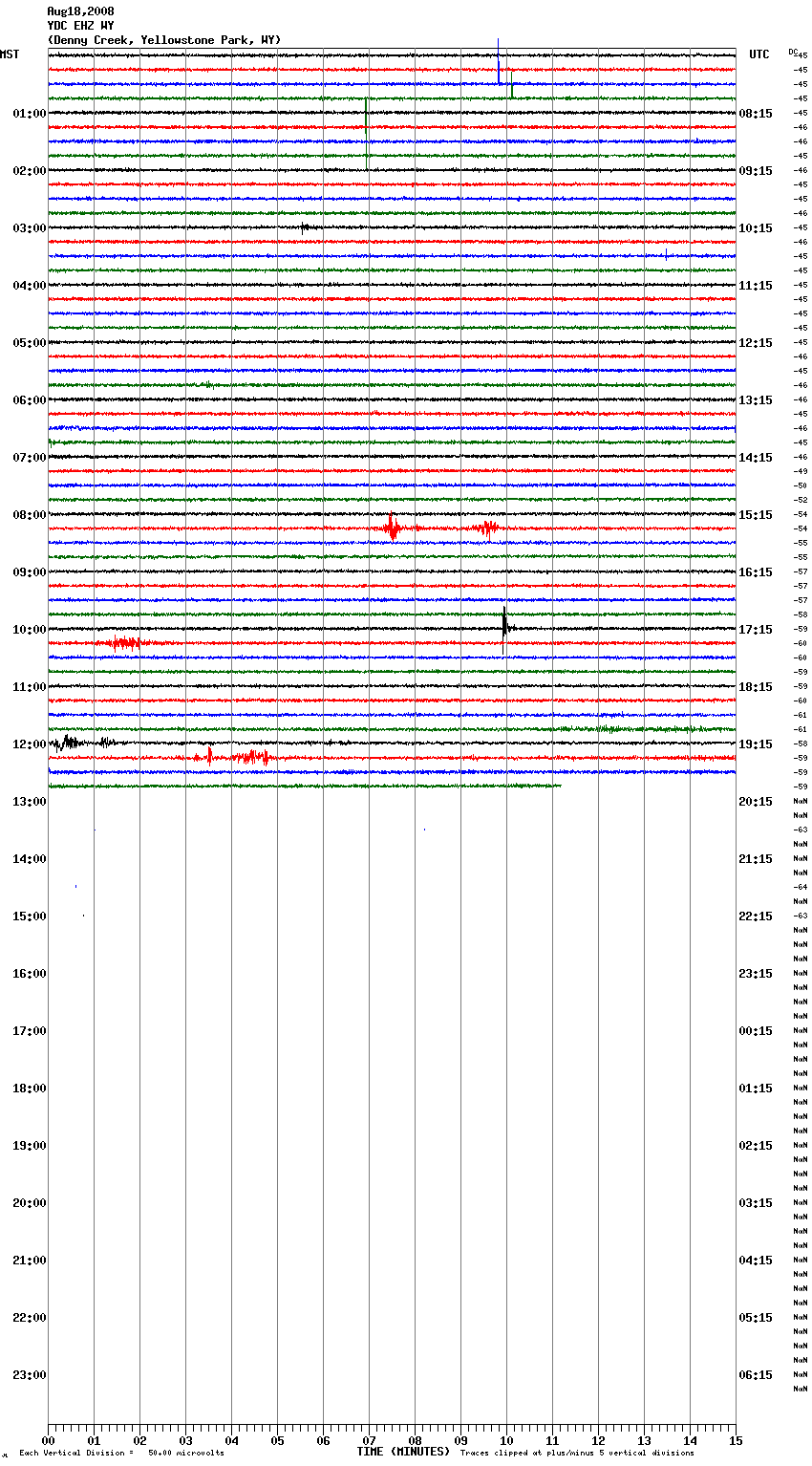Click the red burst near minute 7.5 after 08:00

coord(394,528)
